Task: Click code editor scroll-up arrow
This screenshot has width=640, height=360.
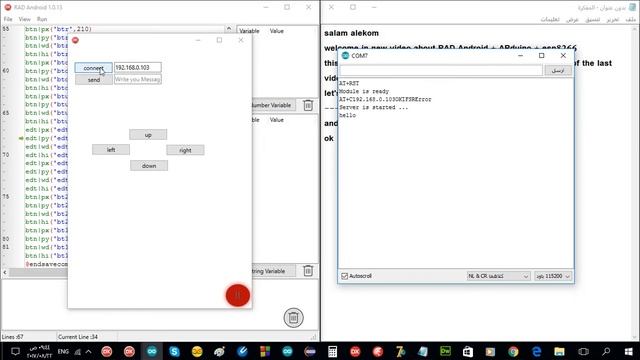Action: 229,29
